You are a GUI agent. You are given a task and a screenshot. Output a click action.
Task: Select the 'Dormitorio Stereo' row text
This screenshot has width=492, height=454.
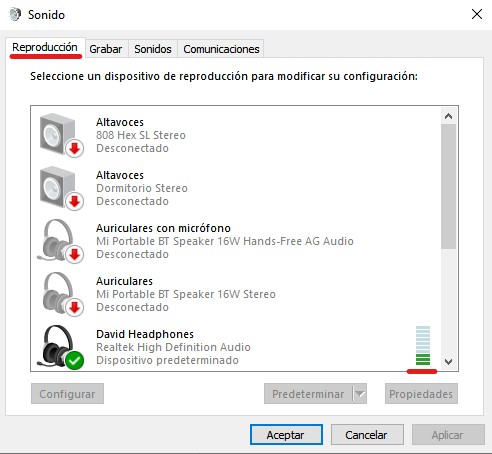point(142,188)
